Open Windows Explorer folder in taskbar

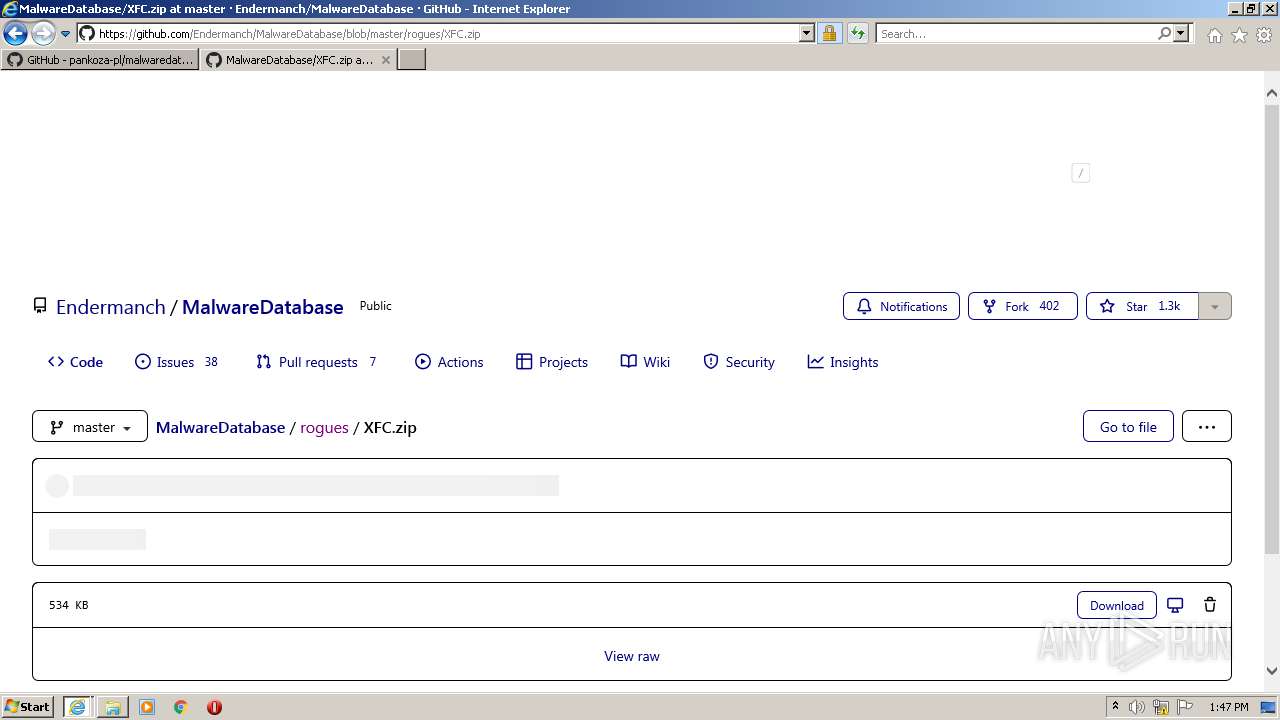tap(113, 707)
